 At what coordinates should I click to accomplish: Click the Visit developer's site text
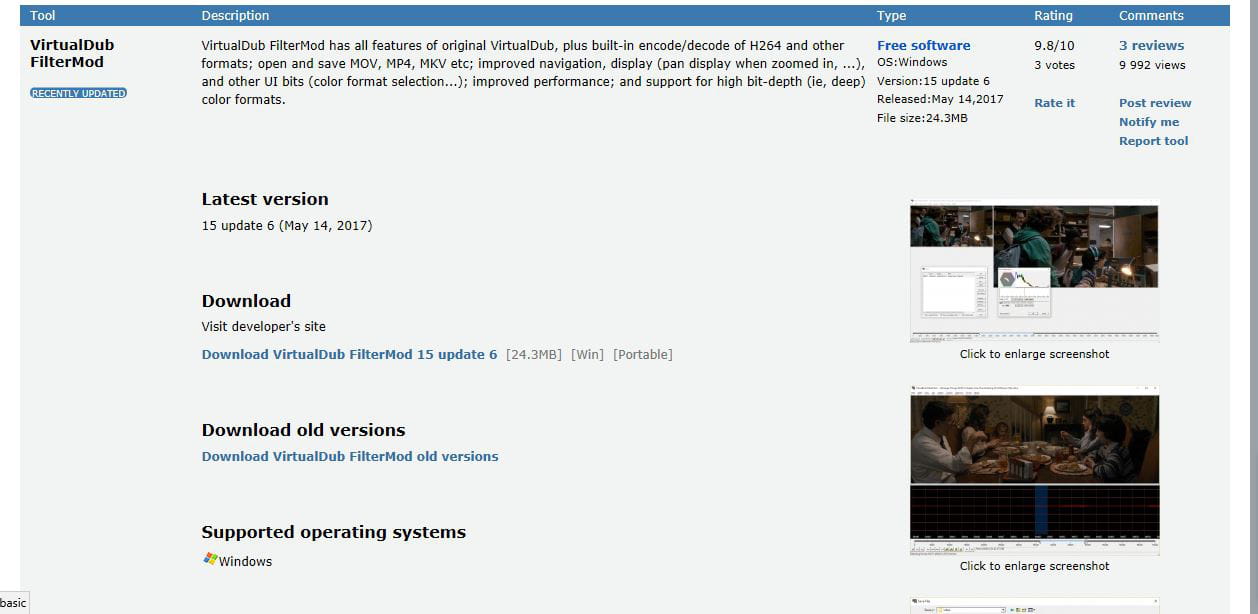click(264, 326)
